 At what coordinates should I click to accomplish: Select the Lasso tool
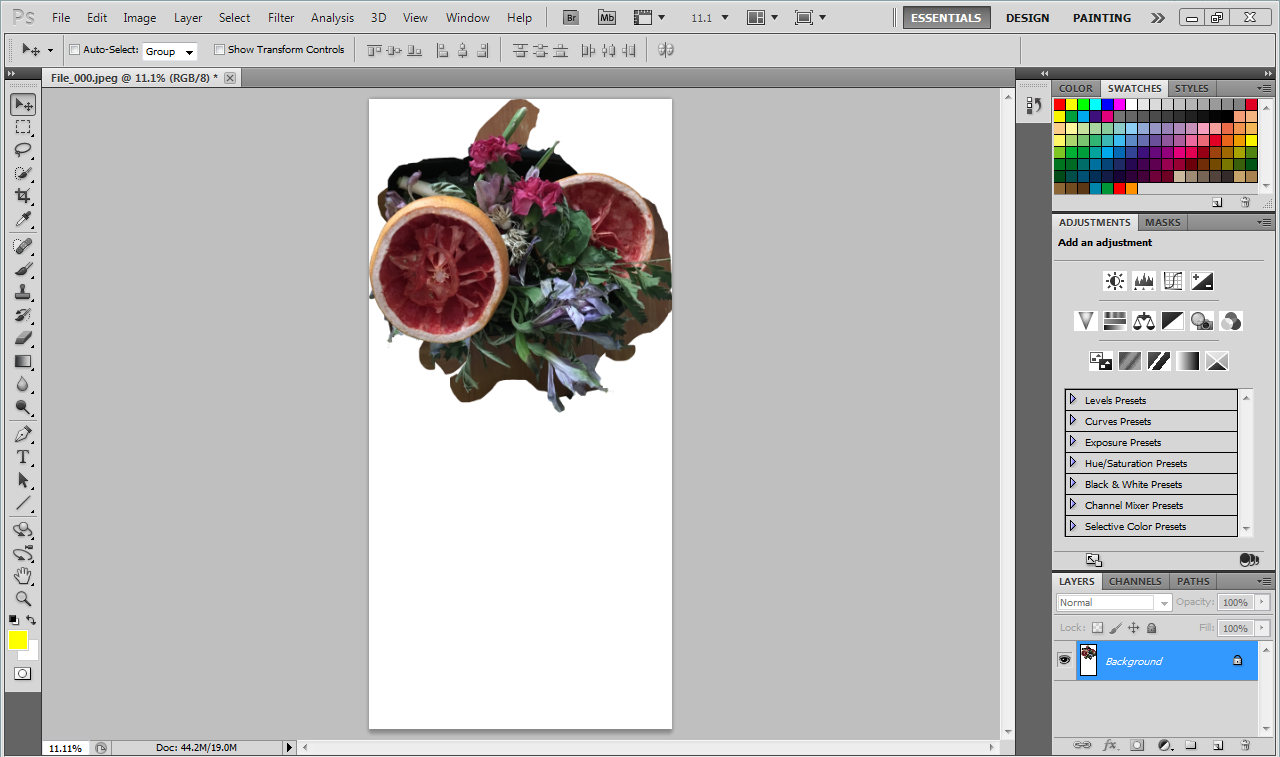click(23, 150)
